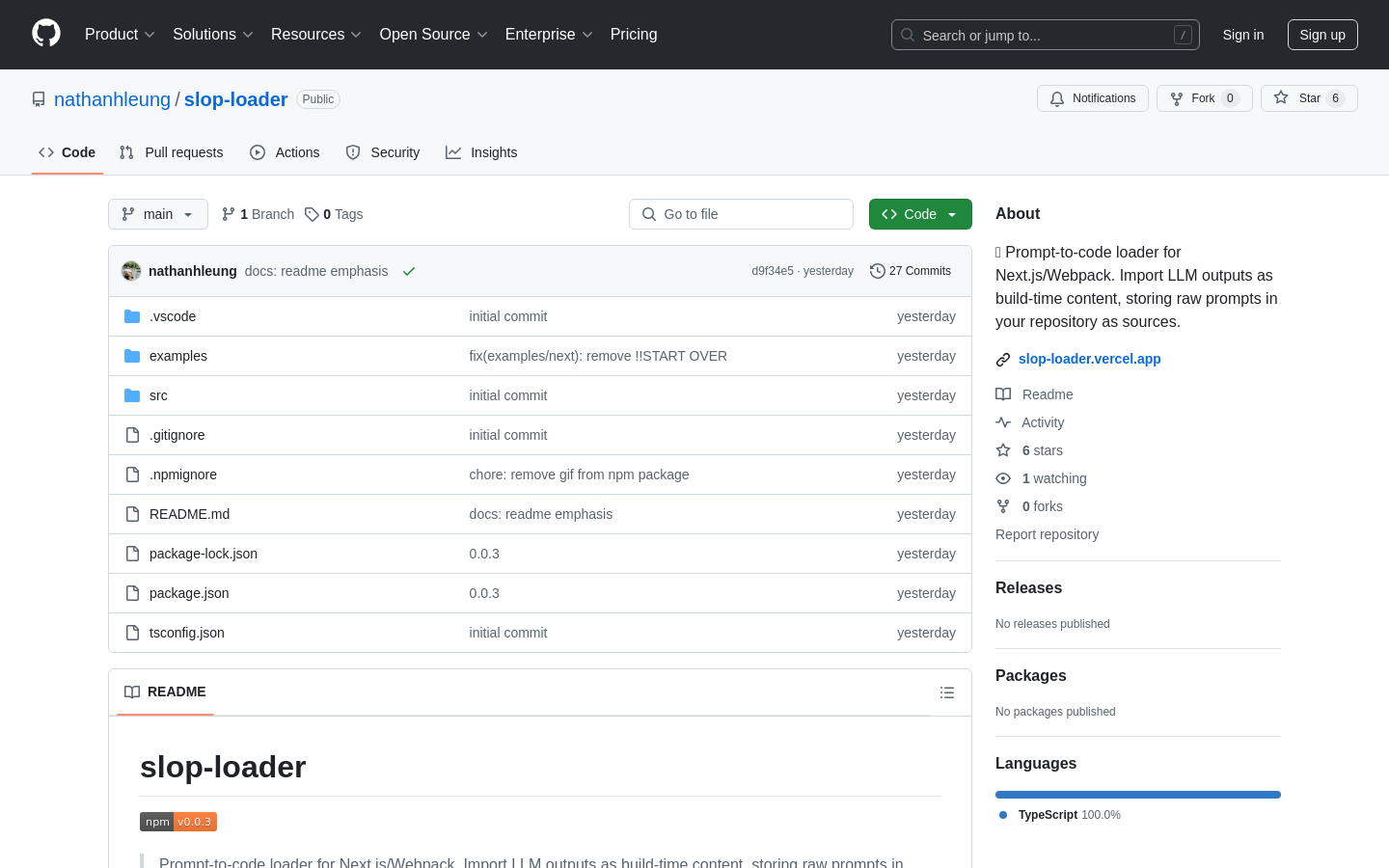Click the green commit status checkmark
Image resolution: width=1389 pixels, height=868 pixels.
(x=409, y=271)
